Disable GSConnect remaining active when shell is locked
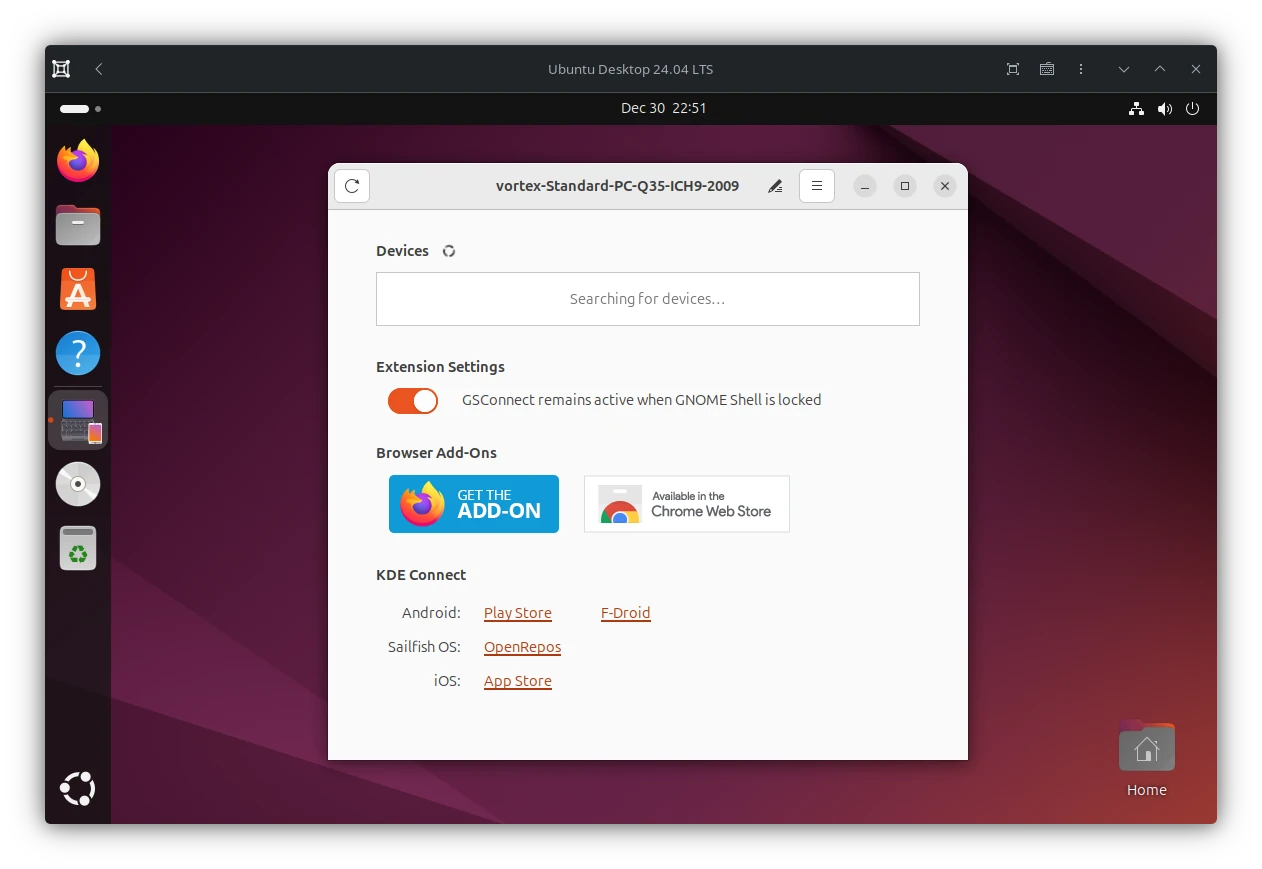The image size is (1262, 869). [x=412, y=401]
